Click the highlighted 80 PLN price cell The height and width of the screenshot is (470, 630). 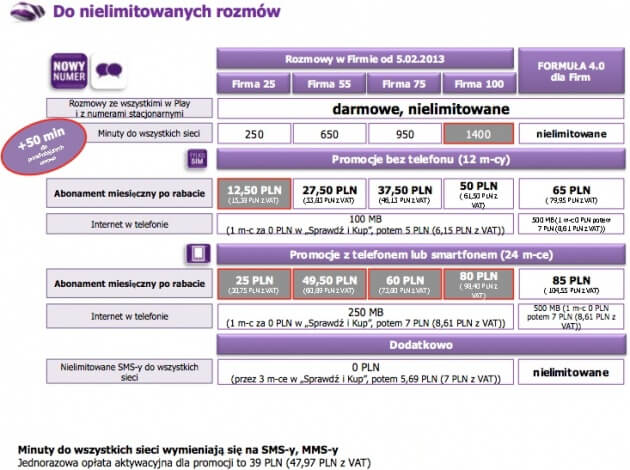479,284
